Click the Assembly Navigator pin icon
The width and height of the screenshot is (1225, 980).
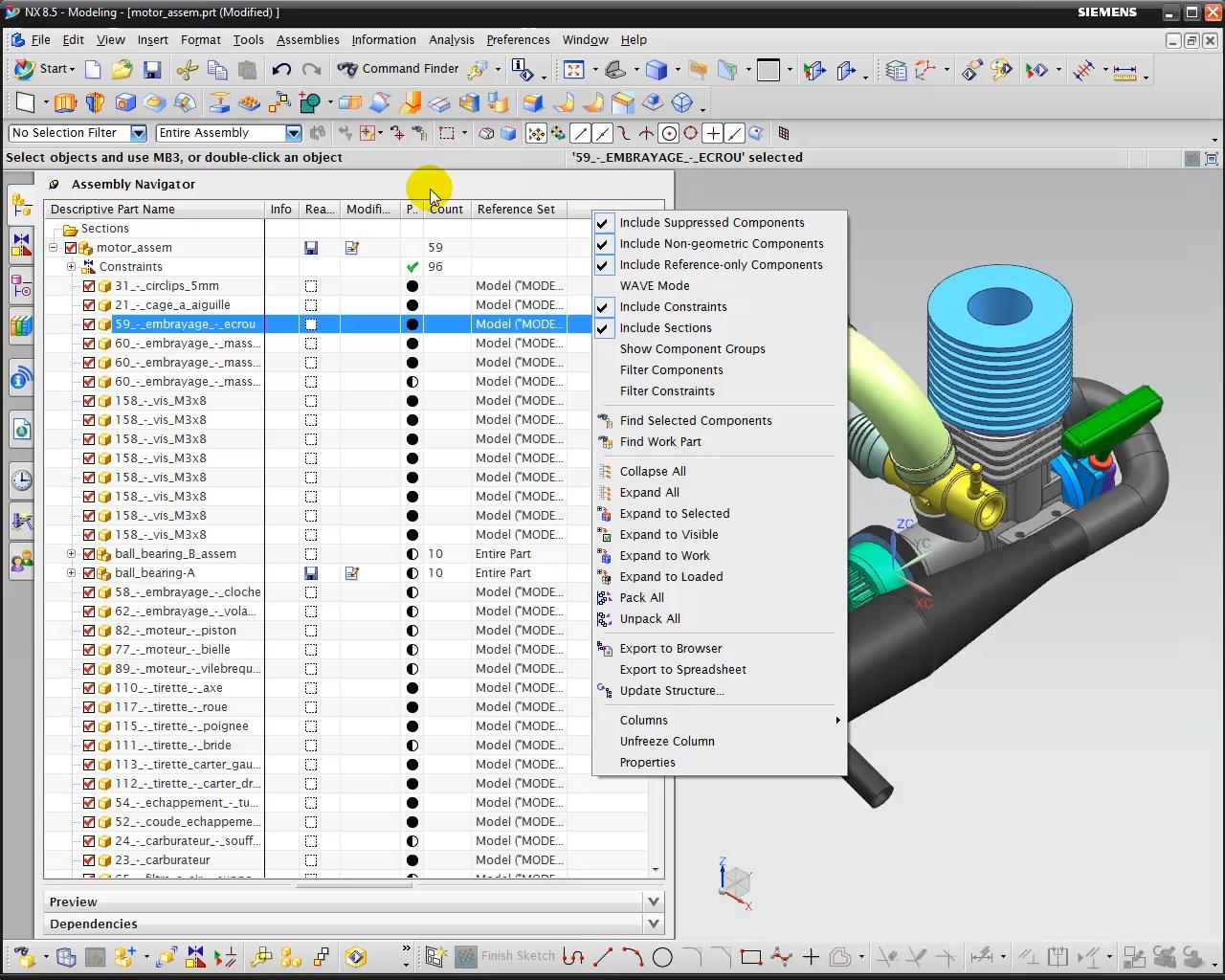(55, 184)
